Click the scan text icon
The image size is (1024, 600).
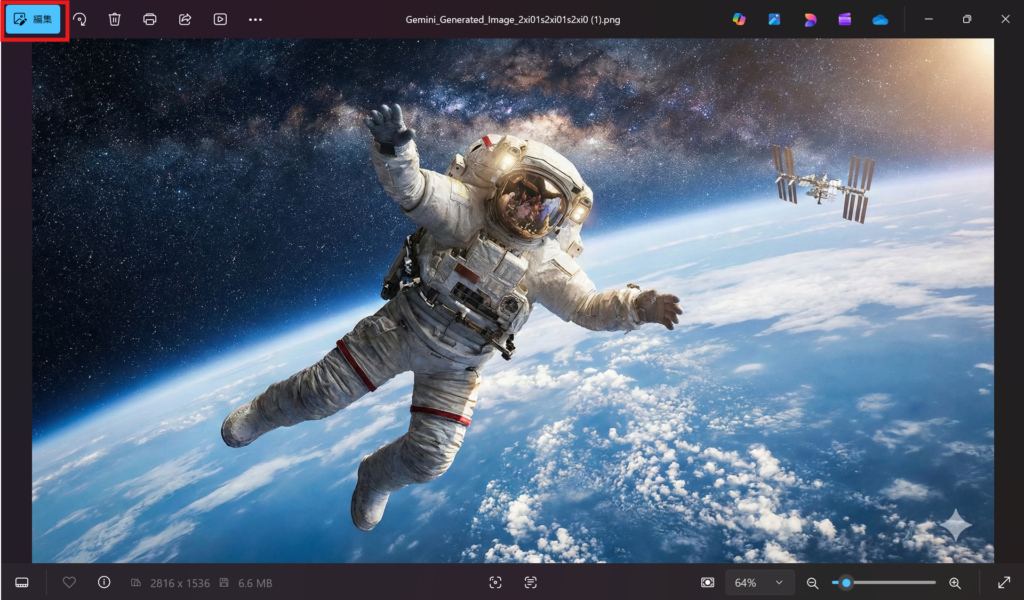click(x=530, y=582)
